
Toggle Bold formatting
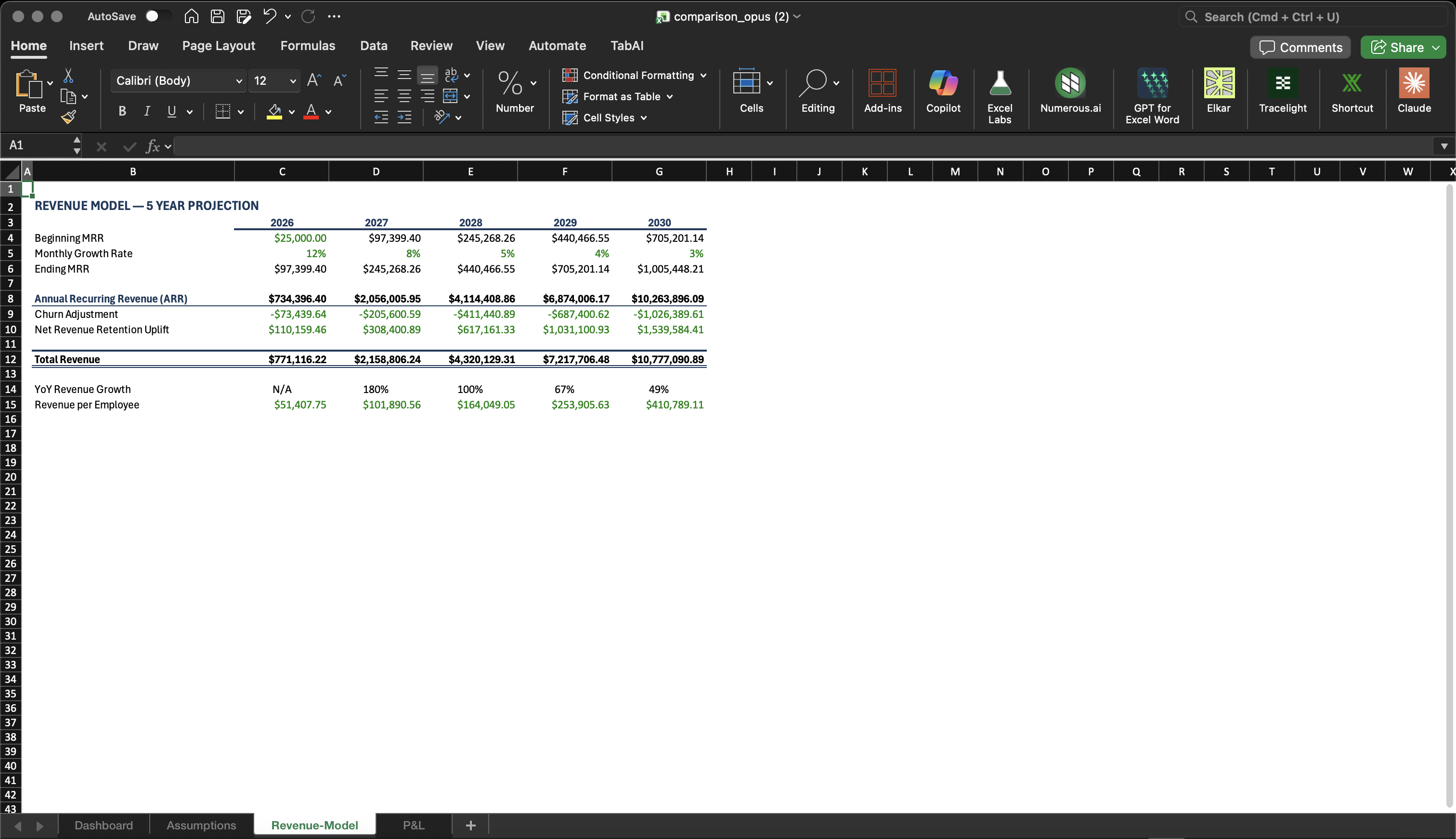click(x=122, y=111)
